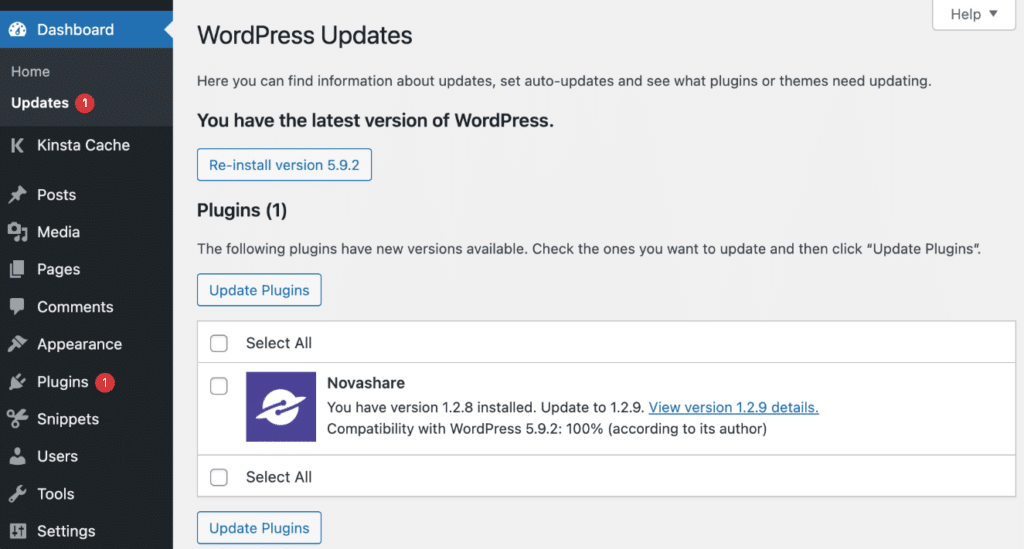Open View version 1.2.9 details link
This screenshot has height=549, width=1024.
click(x=733, y=407)
